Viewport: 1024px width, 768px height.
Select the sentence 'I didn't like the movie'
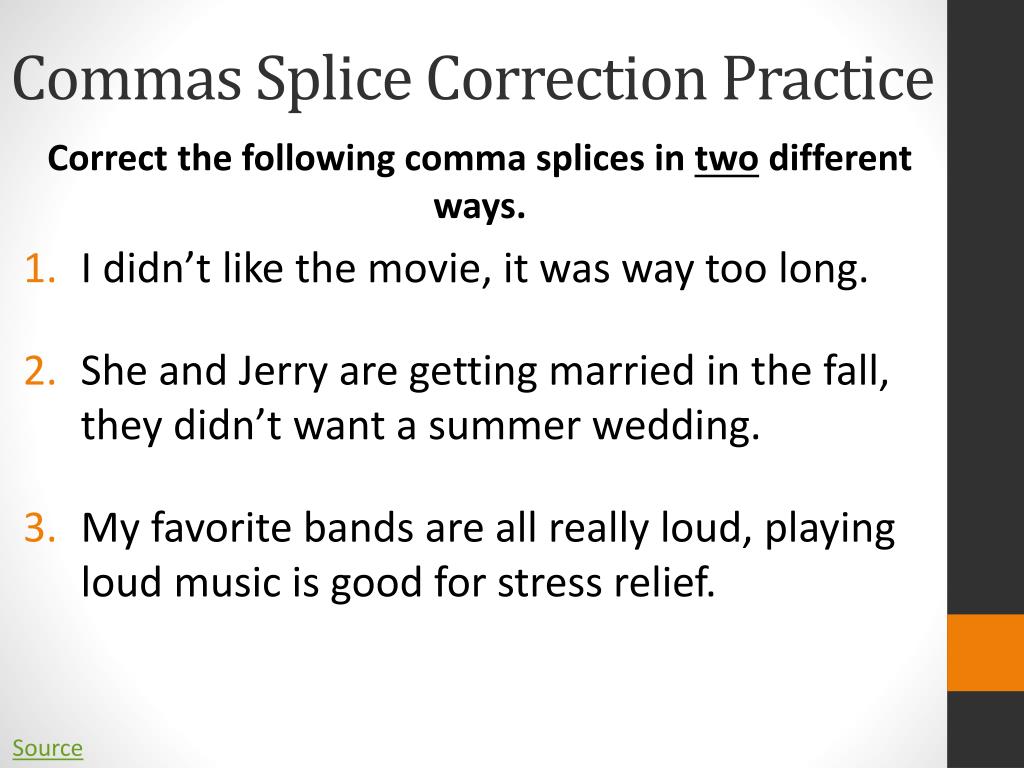pyautogui.click(x=474, y=269)
